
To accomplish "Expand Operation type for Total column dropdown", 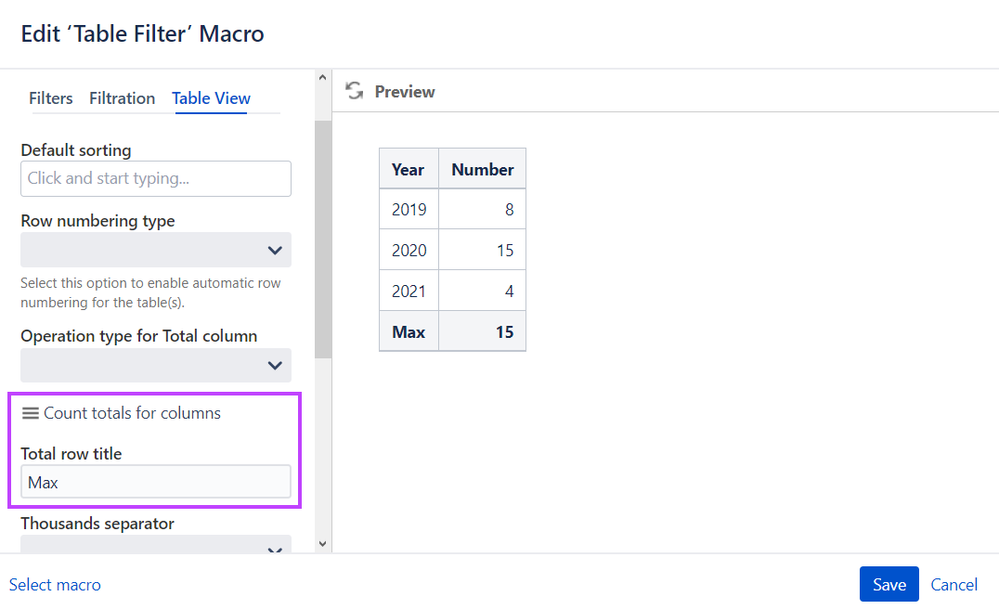I will [155, 365].
